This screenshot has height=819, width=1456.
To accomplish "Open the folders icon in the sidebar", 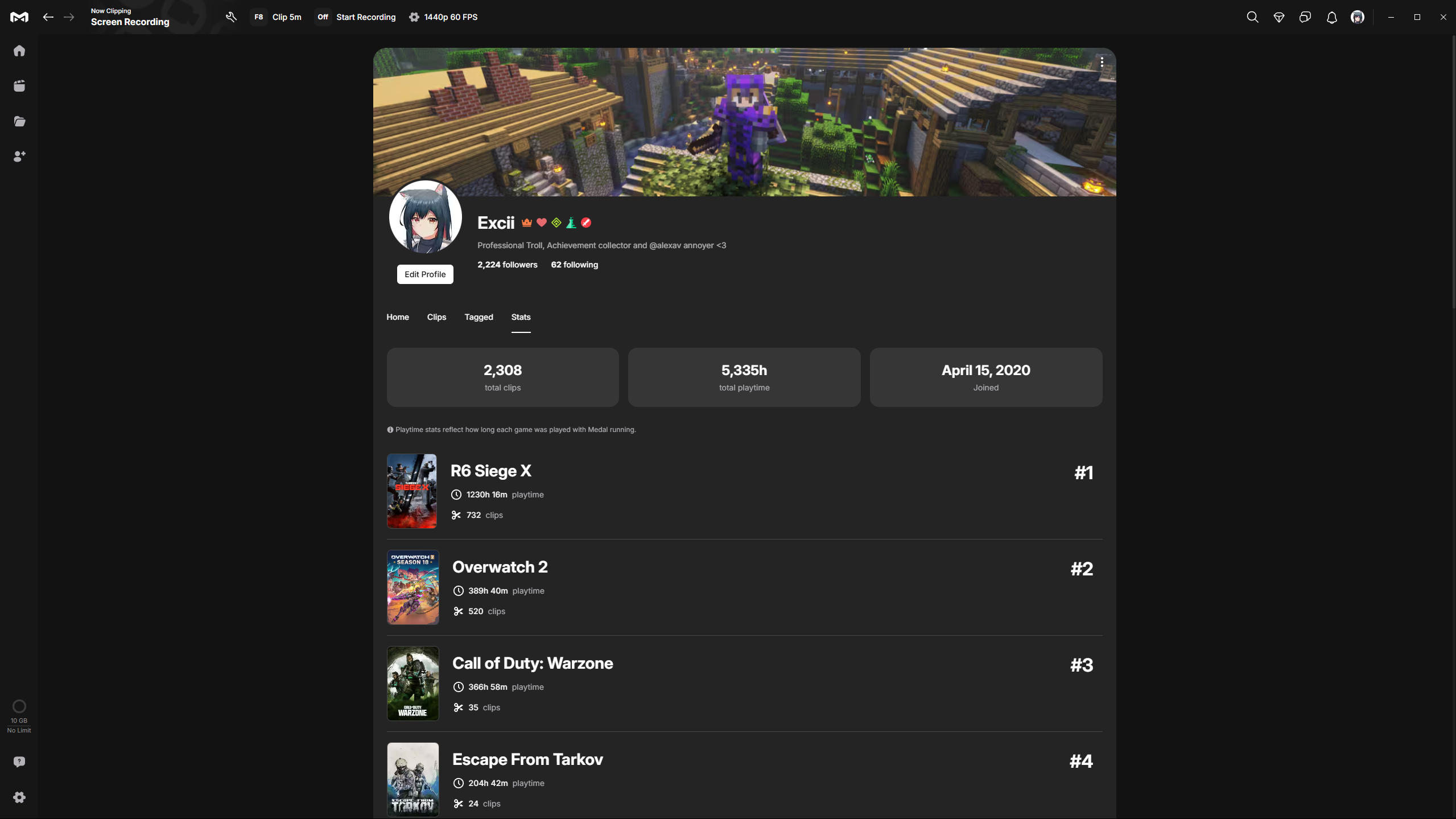I will click(19, 121).
